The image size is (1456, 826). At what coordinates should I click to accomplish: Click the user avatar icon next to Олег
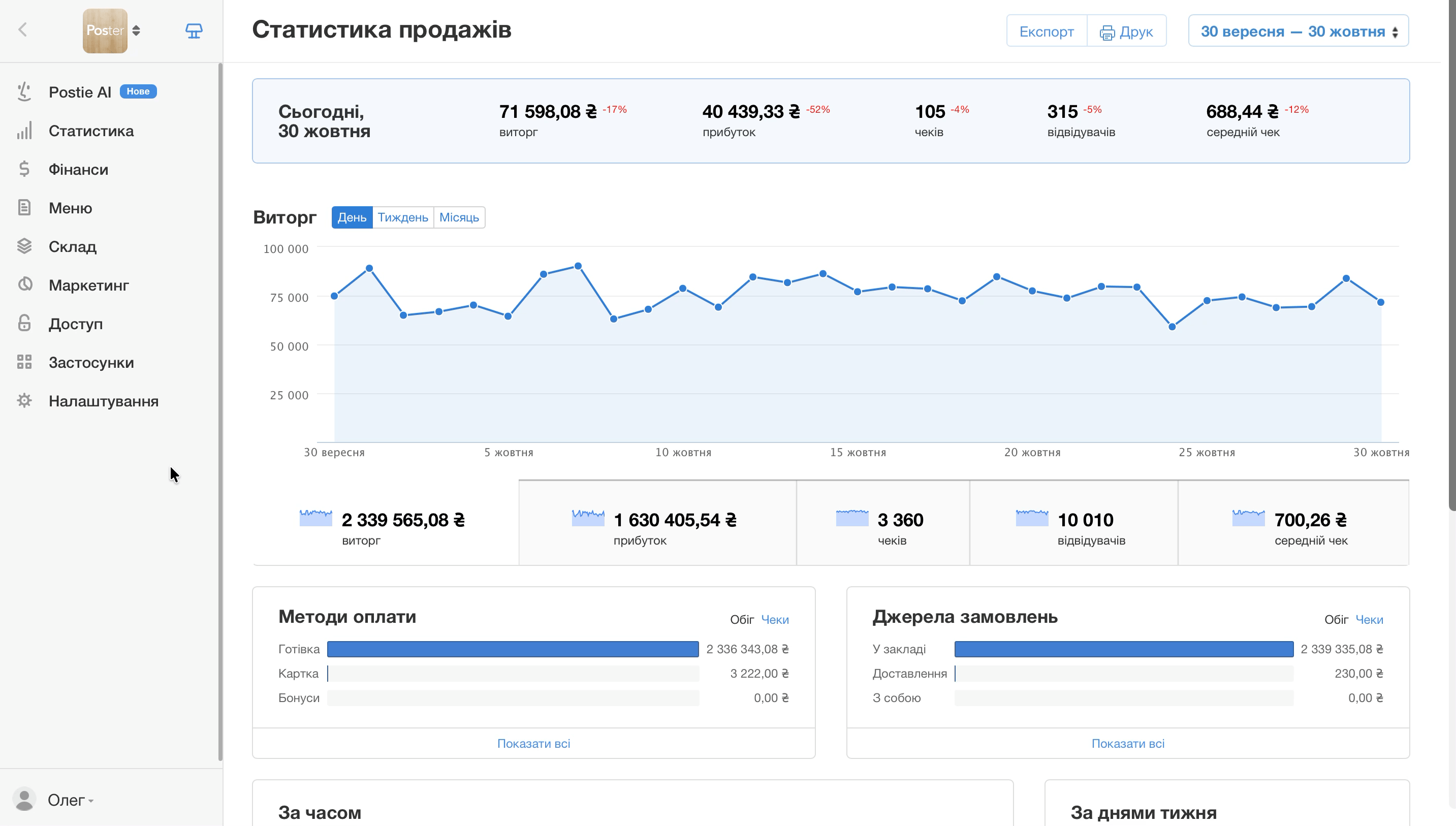pyautogui.click(x=24, y=800)
